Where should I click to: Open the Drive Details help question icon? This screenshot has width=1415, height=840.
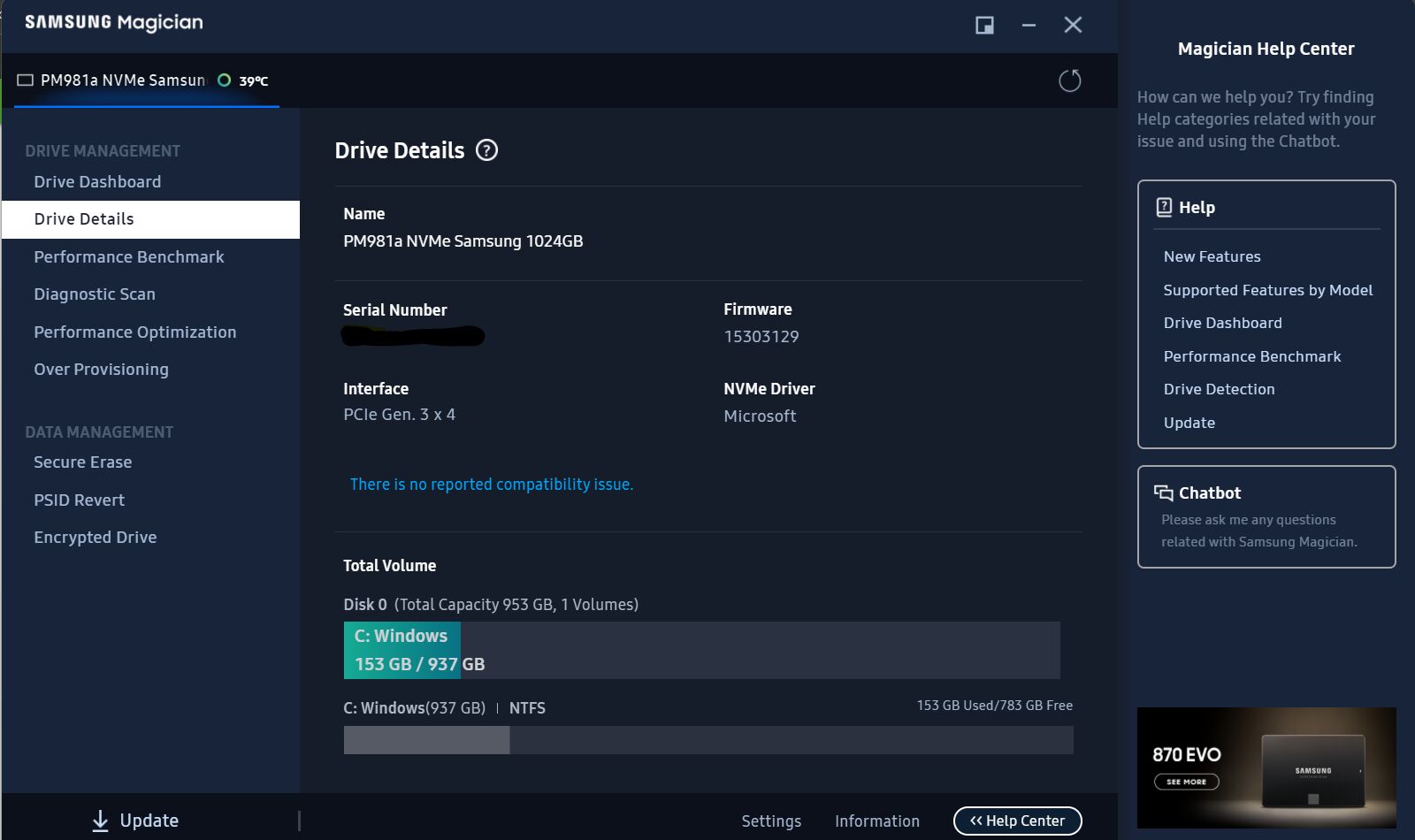click(x=486, y=150)
